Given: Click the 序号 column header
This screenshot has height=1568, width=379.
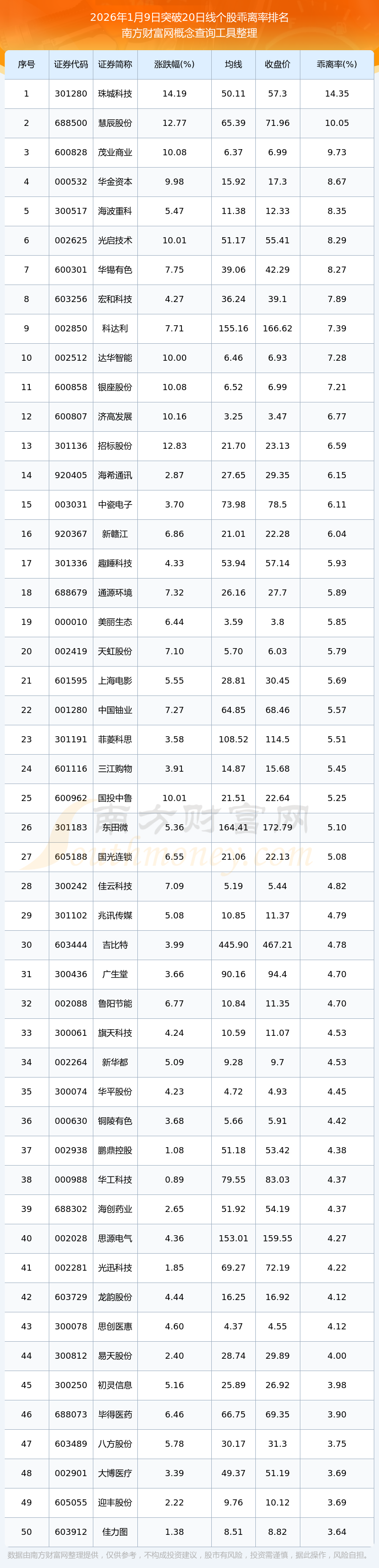Looking at the screenshot, I should pos(26,64).
